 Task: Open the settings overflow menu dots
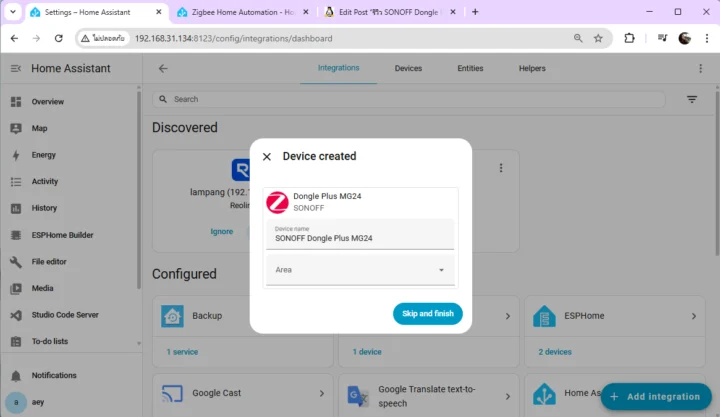click(x=700, y=68)
